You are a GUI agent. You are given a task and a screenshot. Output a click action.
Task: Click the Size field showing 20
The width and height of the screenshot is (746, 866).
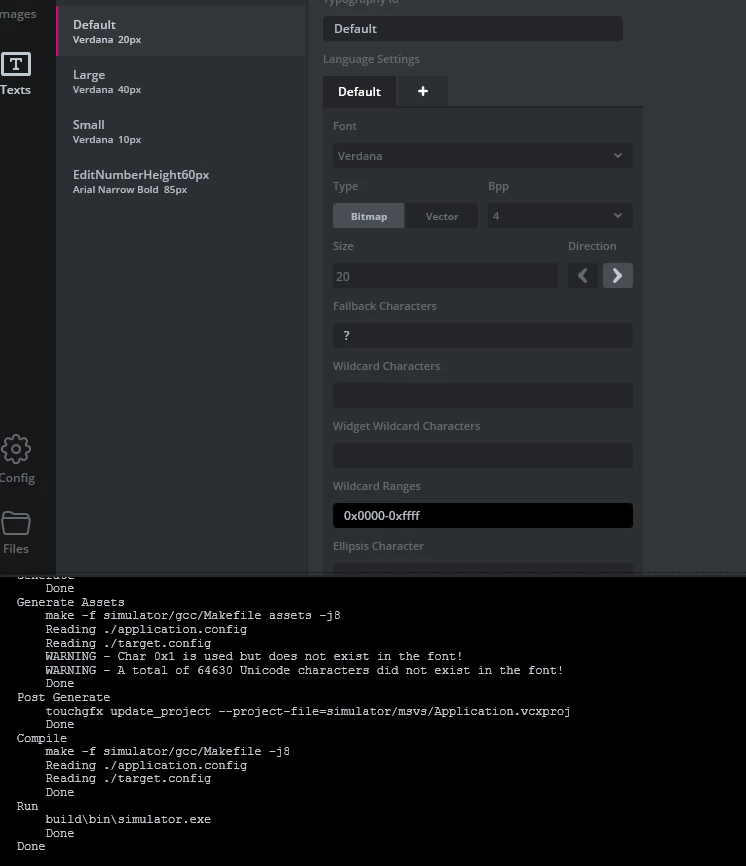pyautogui.click(x=445, y=276)
